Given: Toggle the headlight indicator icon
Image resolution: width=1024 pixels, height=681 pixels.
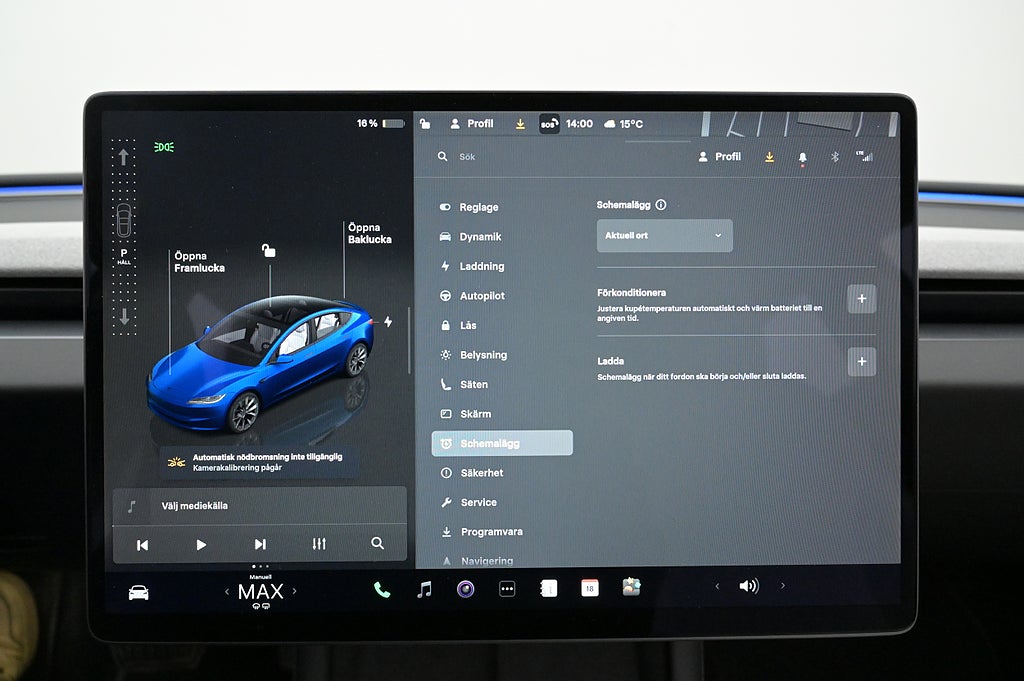Looking at the screenshot, I should tap(164, 147).
